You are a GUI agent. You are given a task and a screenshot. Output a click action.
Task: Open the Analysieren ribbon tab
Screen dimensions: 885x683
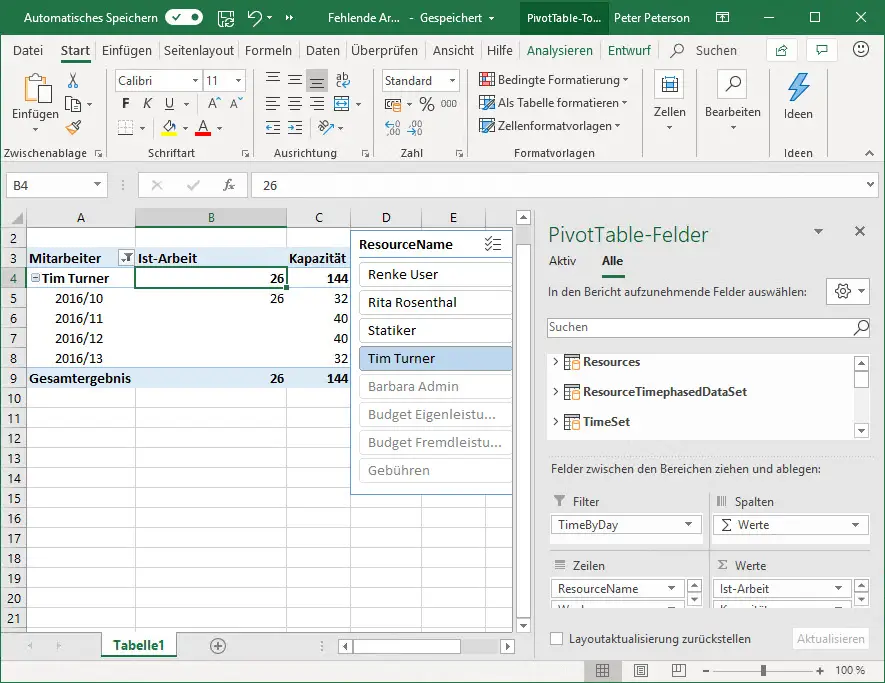pos(559,50)
